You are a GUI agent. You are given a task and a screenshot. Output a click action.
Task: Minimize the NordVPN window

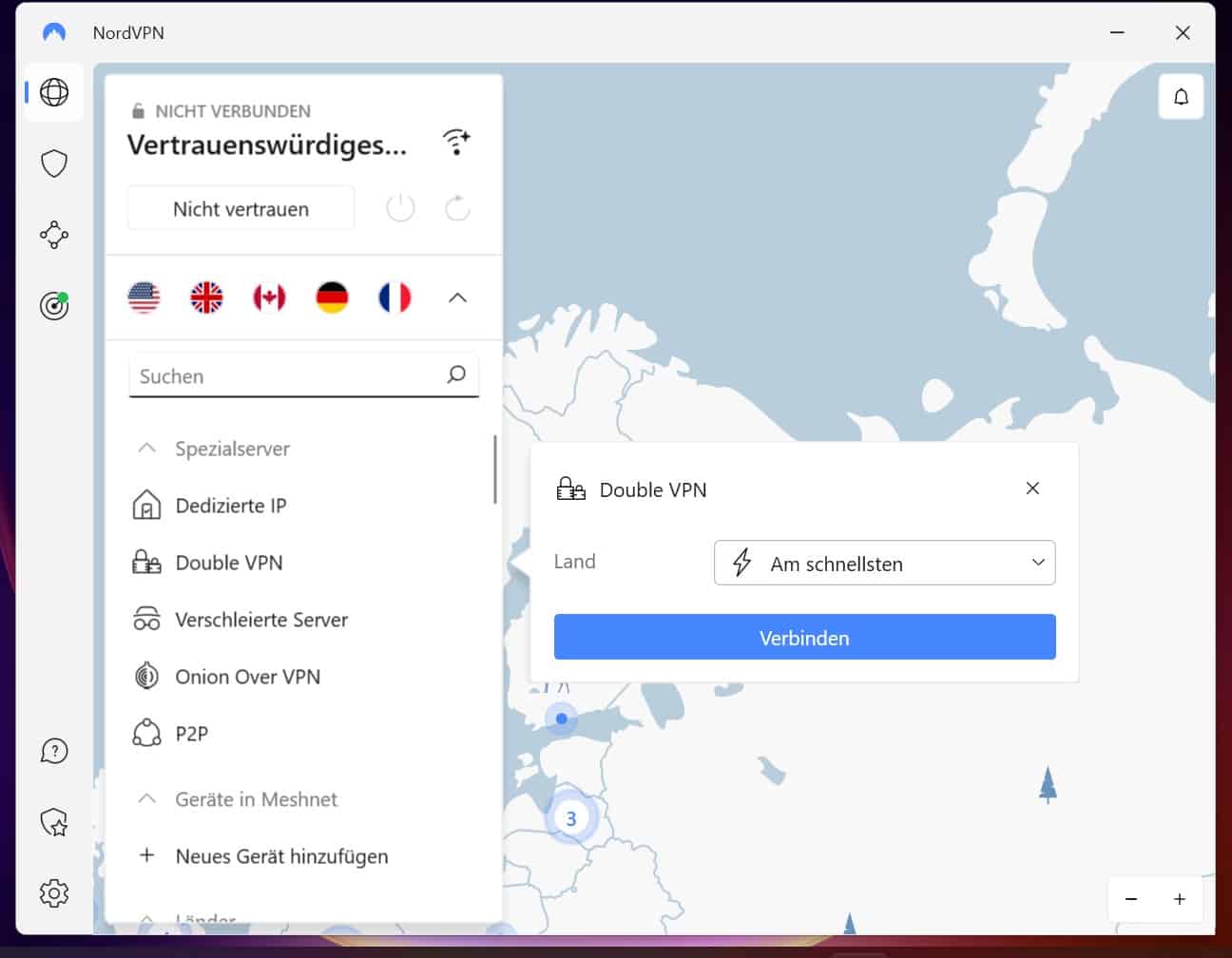click(1117, 32)
